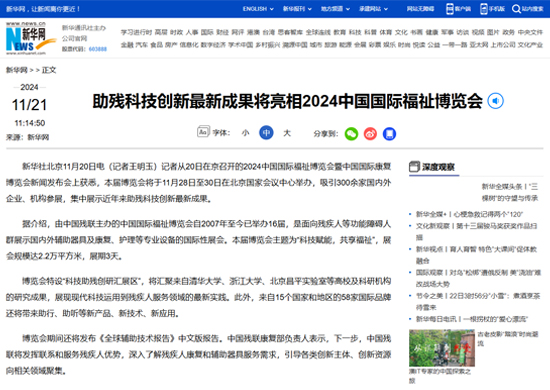550x390 pixels.
Task: Open the sidebar photo thumbnail
Action: point(442,348)
